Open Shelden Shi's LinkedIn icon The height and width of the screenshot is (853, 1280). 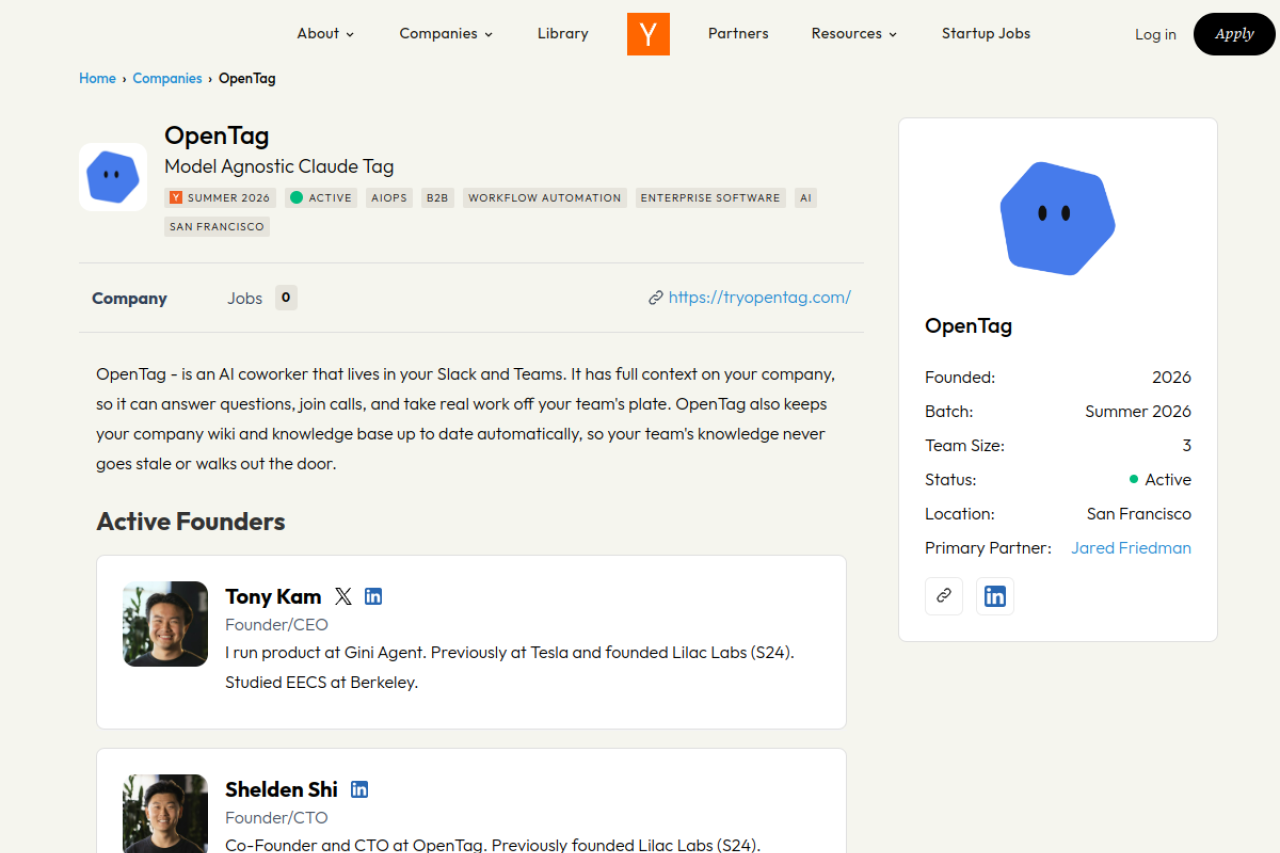click(359, 790)
